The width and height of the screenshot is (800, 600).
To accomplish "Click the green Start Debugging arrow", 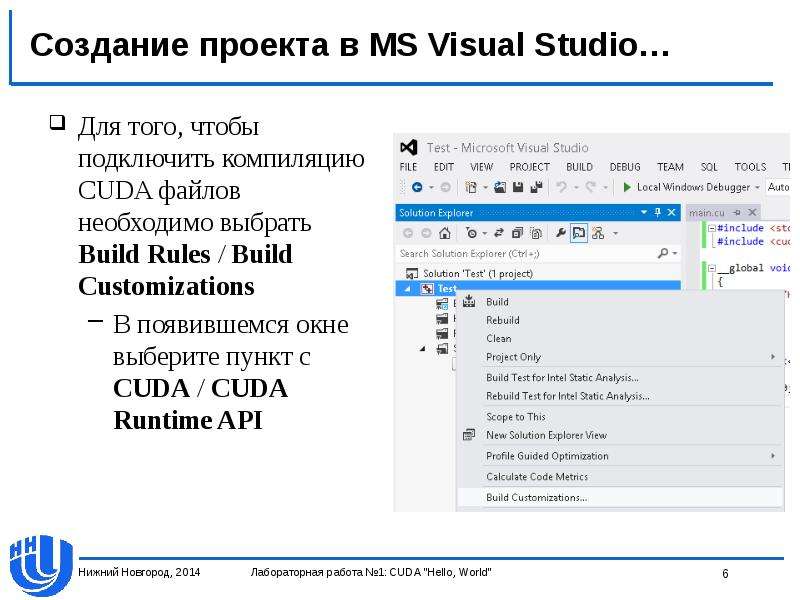I will pyautogui.click(x=627, y=187).
